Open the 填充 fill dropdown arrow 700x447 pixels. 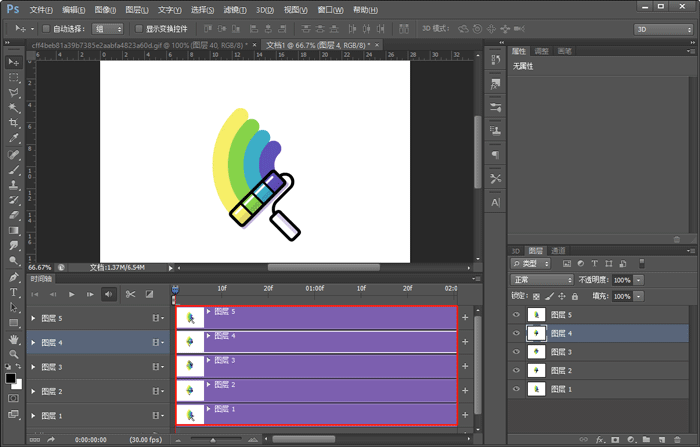pyautogui.click(x=639, y=296)
